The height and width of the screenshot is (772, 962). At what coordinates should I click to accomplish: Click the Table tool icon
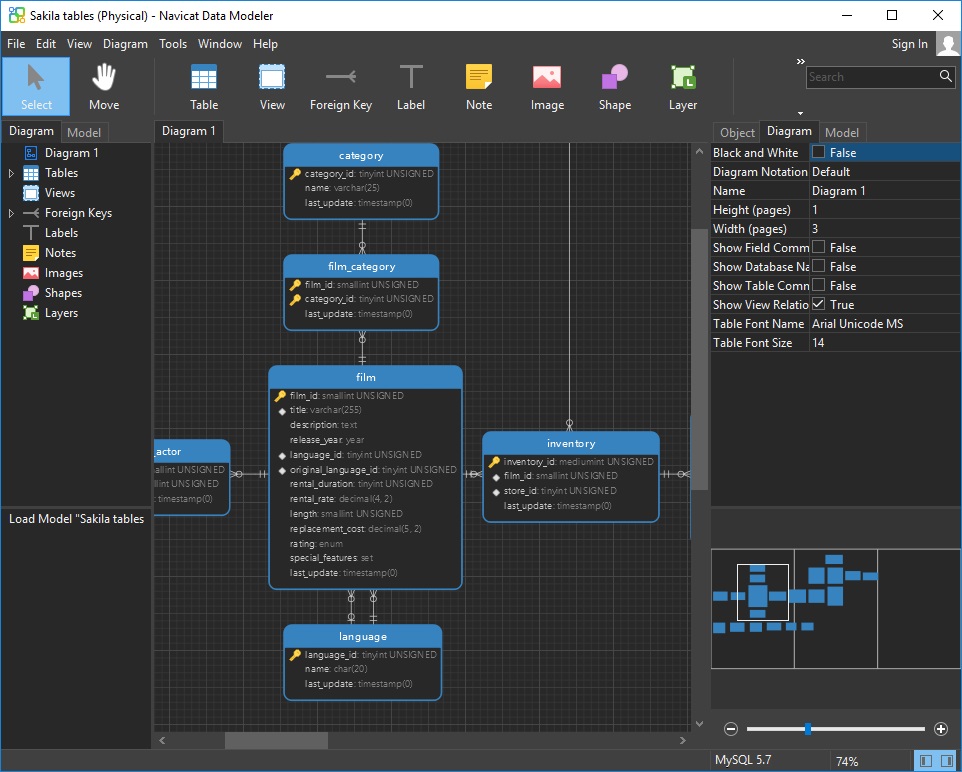(204, 87)
